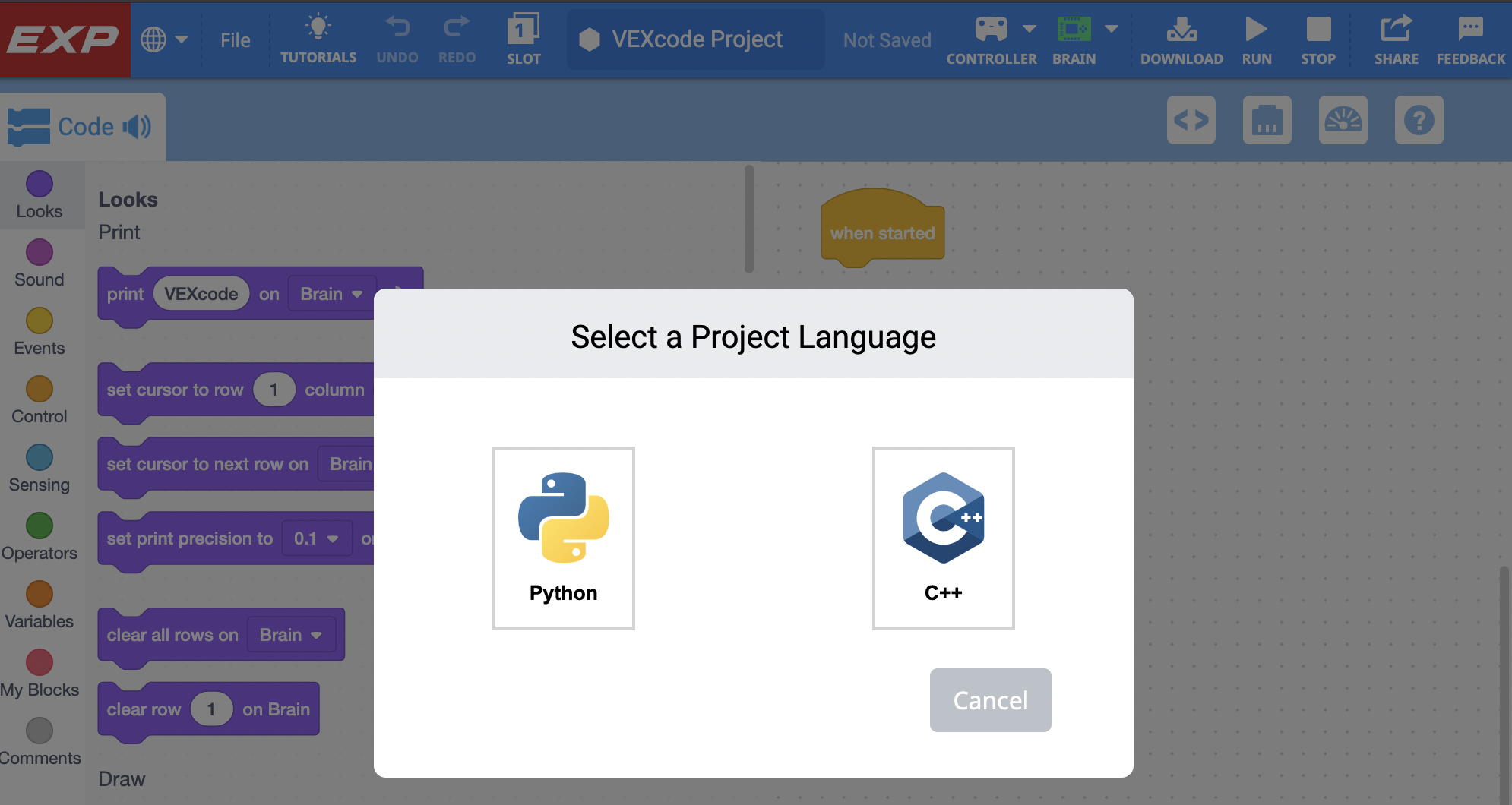The width and height of the screenshot is (1512, 805).
Task: Open the slot selector
Action: (x=524, y=39)
